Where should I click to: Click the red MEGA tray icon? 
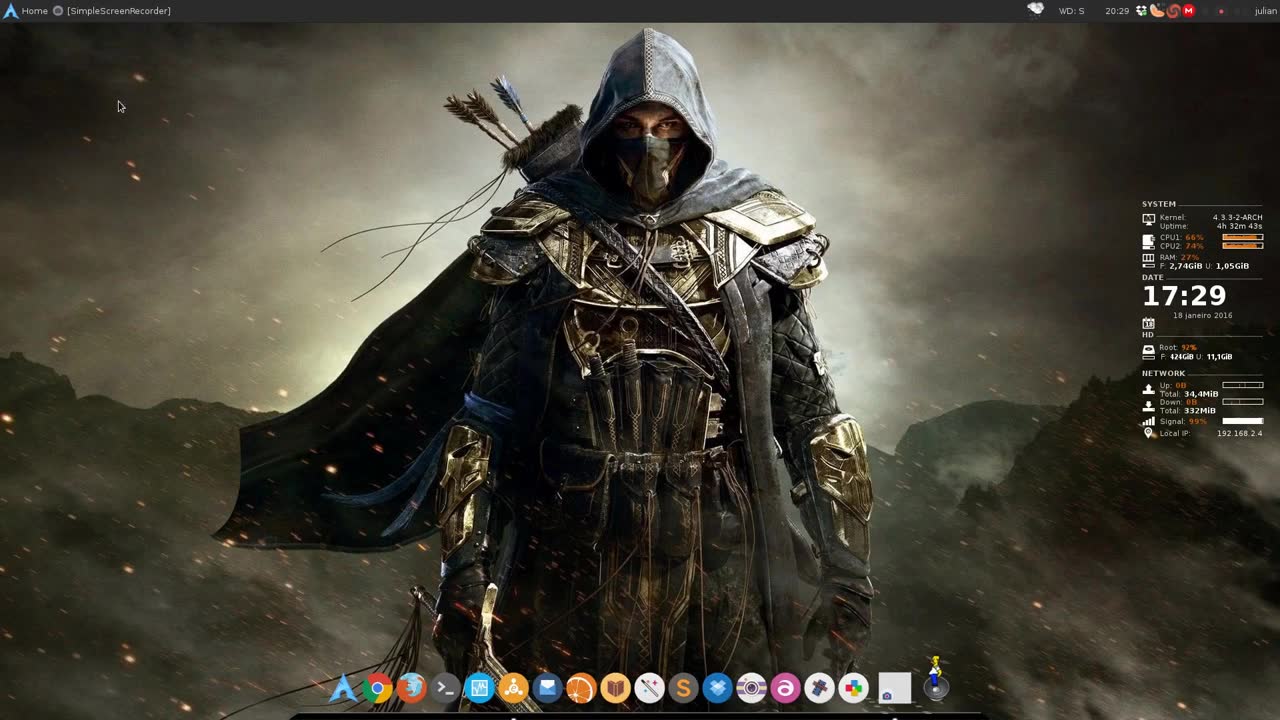pyautogui.click(x=1188, y=11)
